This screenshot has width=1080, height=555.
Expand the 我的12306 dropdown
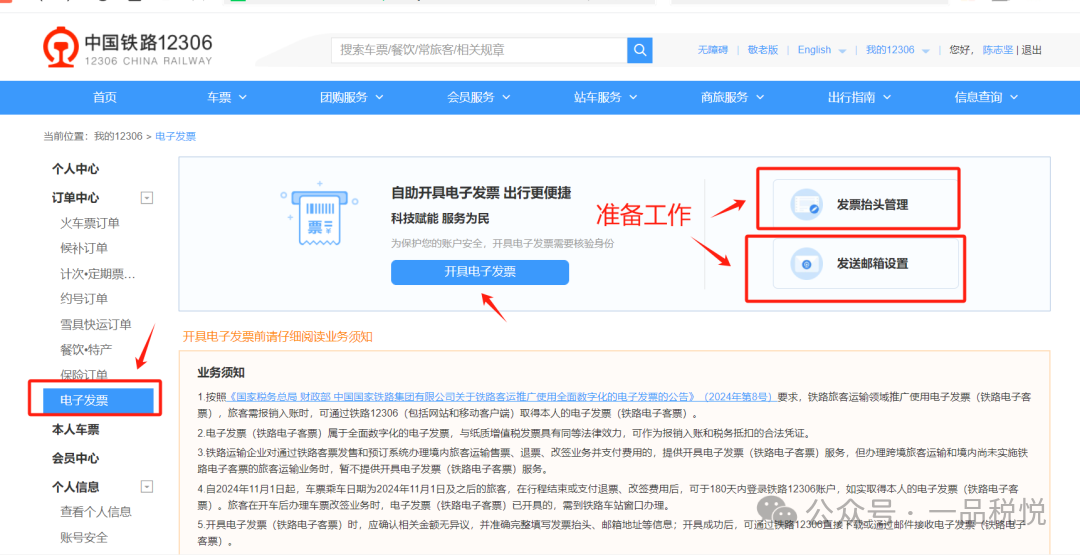click(897, 50)
